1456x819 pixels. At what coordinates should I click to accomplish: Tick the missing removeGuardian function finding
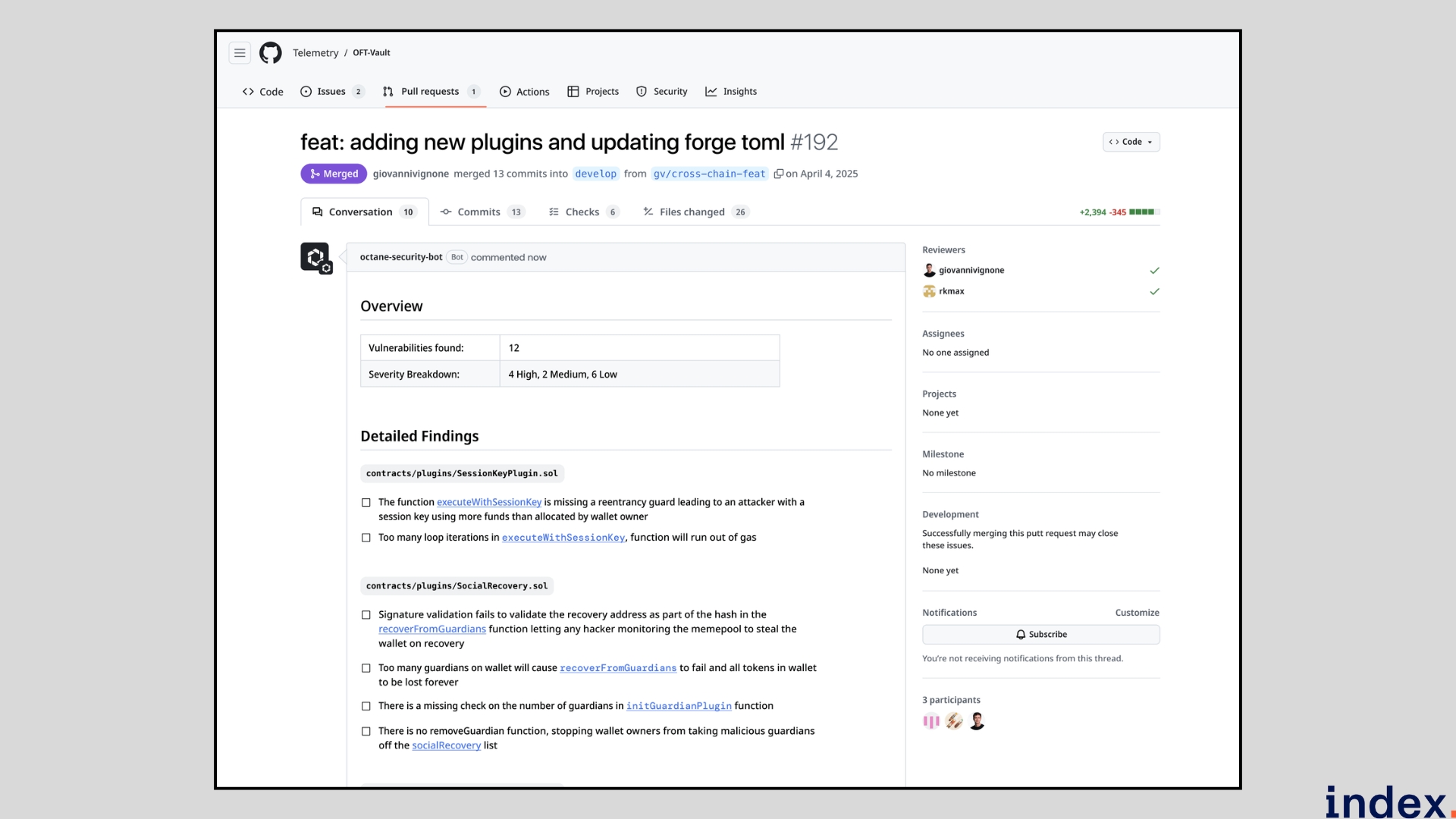pos(366,732)
